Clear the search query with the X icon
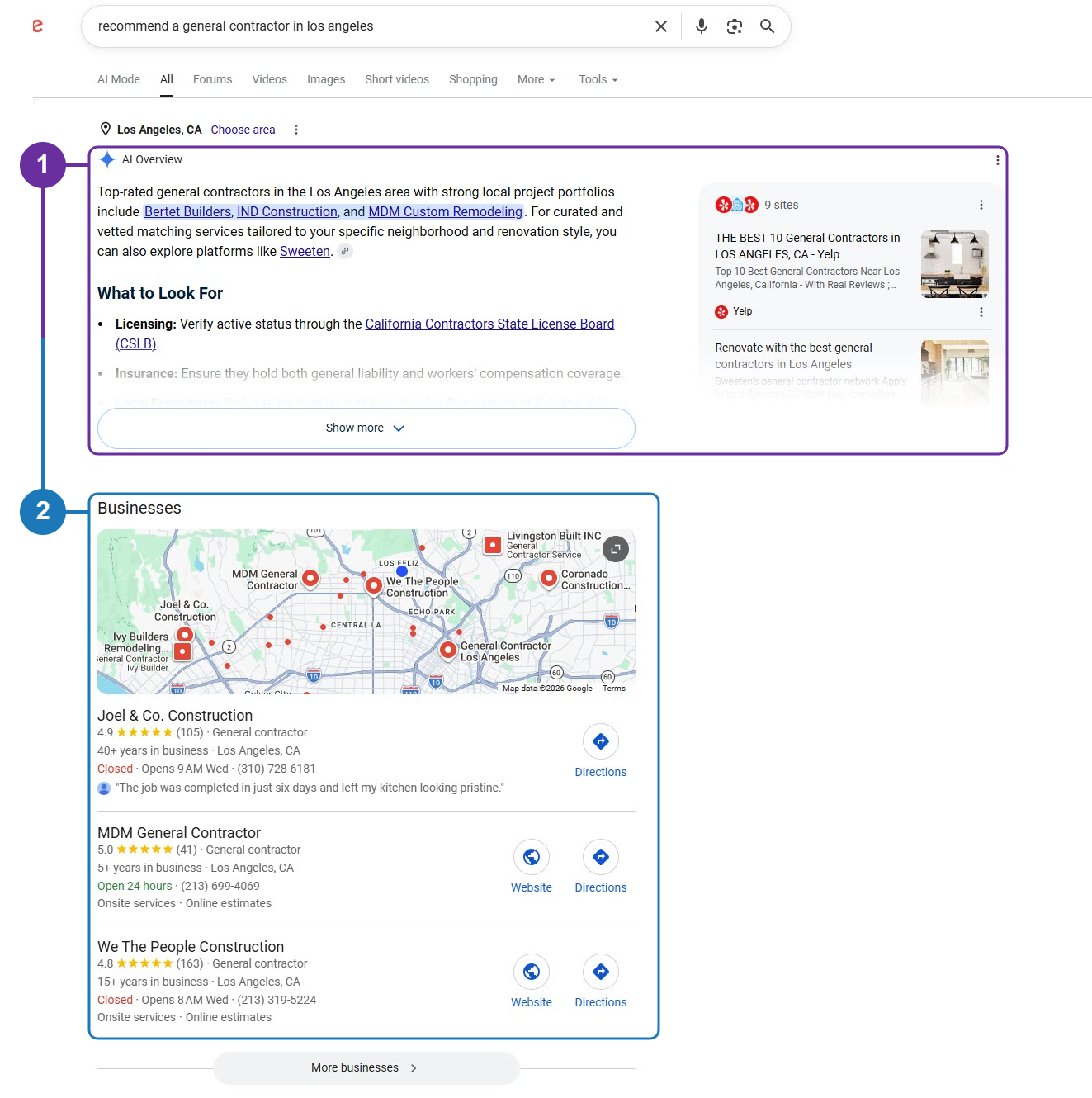Screen dimensions: 1092x1098 tap(661, 26)
